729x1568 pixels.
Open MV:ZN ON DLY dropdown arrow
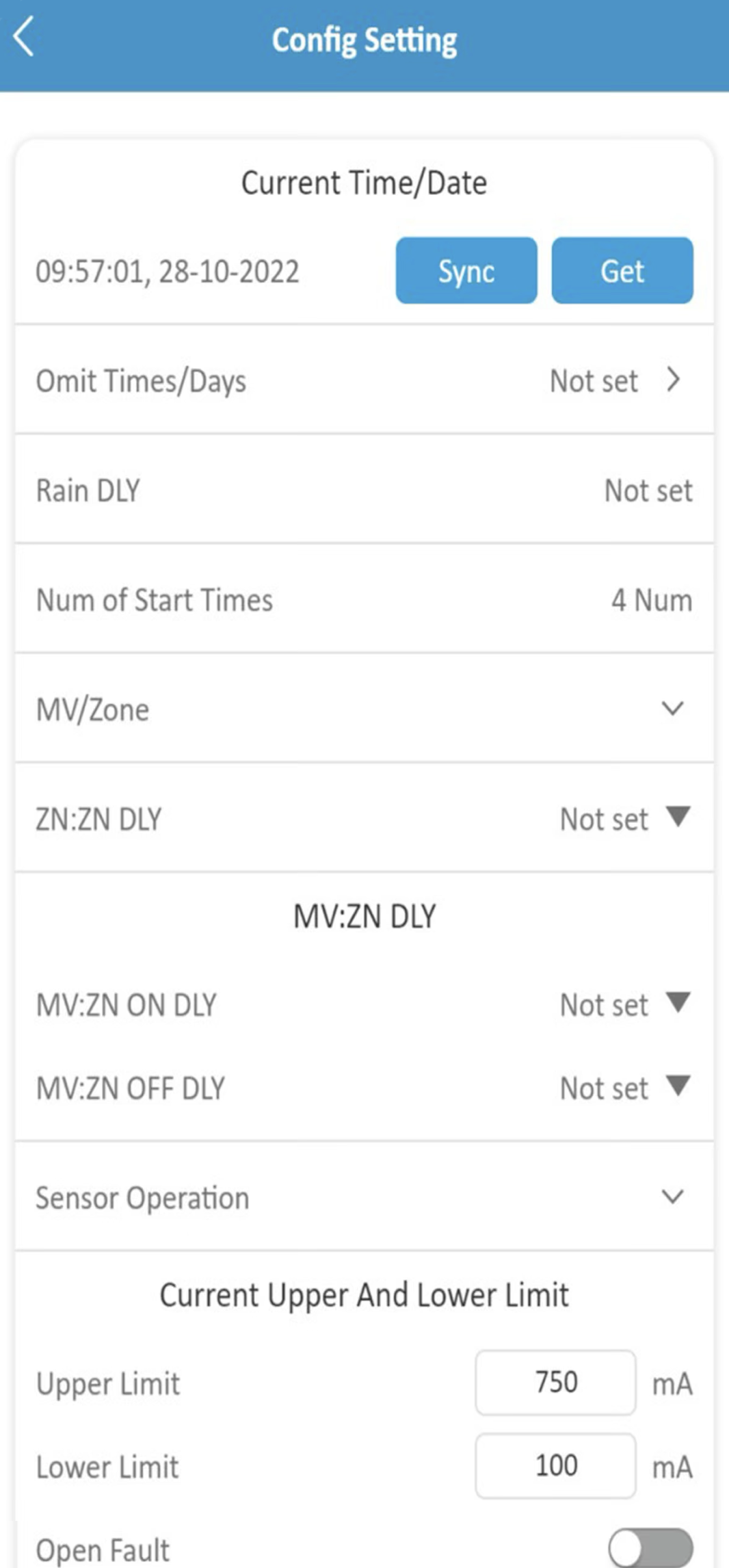click(x=678, y=1003)
